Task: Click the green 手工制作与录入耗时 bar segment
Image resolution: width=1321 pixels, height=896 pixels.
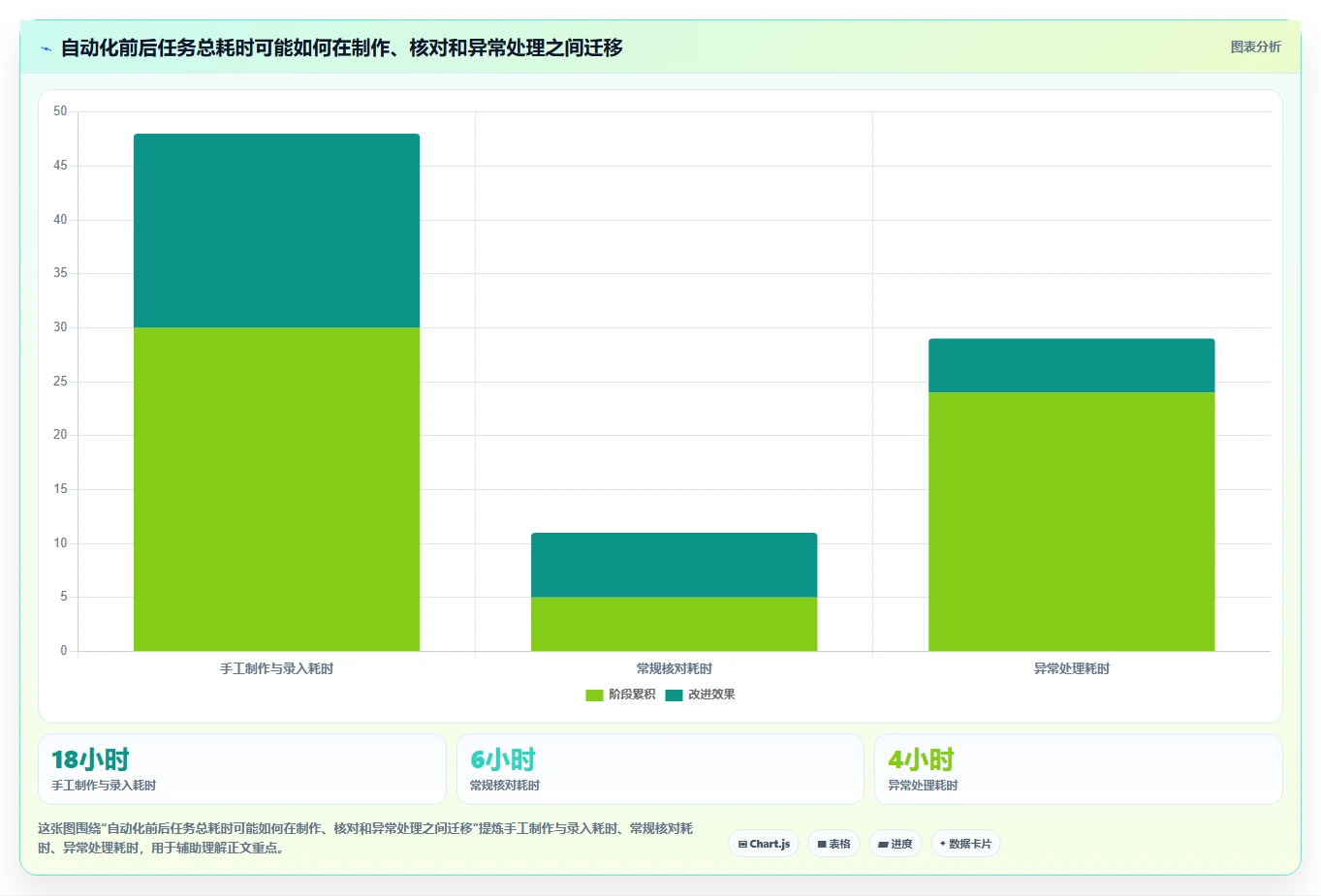Action: coord(276,489)
